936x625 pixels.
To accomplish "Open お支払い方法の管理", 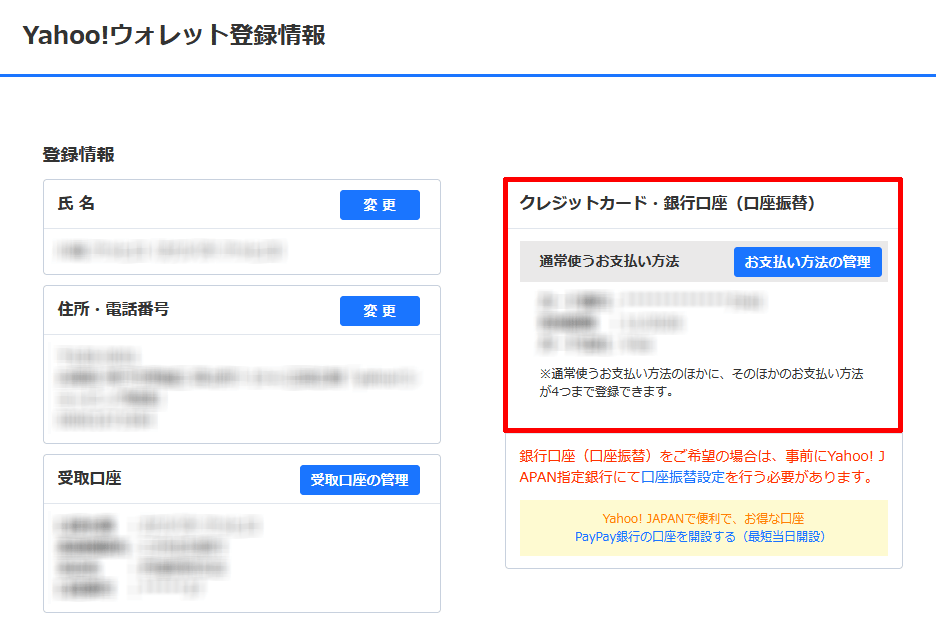I will pyautogui.click(x=807, y=262).
